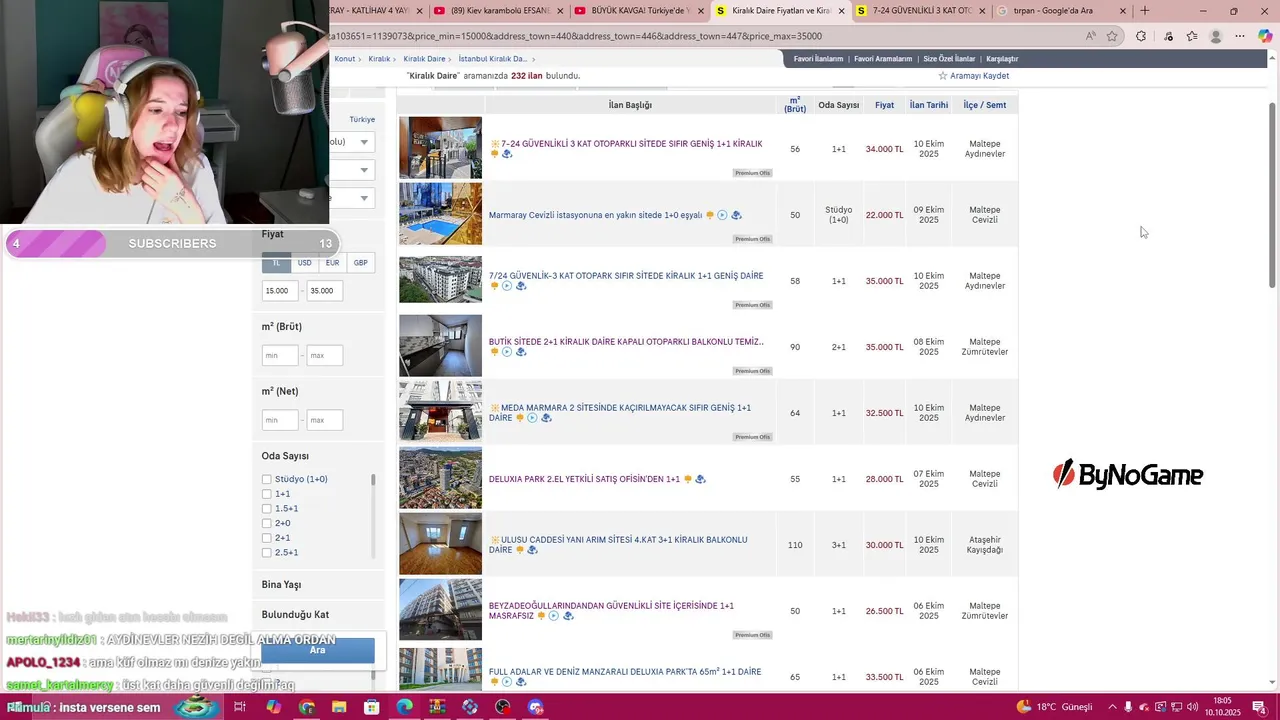
Task: Open the third location dropdown in sidebar
Action: pos(352,198)
